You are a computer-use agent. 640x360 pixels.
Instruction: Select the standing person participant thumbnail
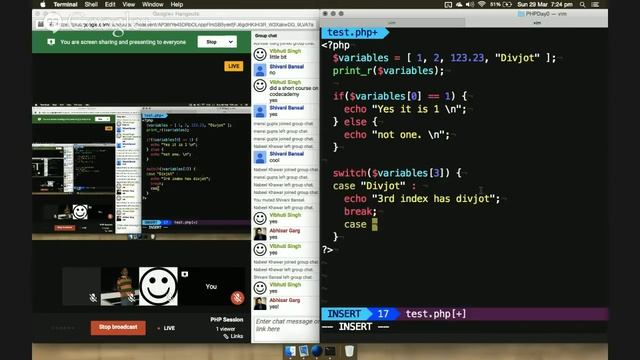[x=120, y=286]
